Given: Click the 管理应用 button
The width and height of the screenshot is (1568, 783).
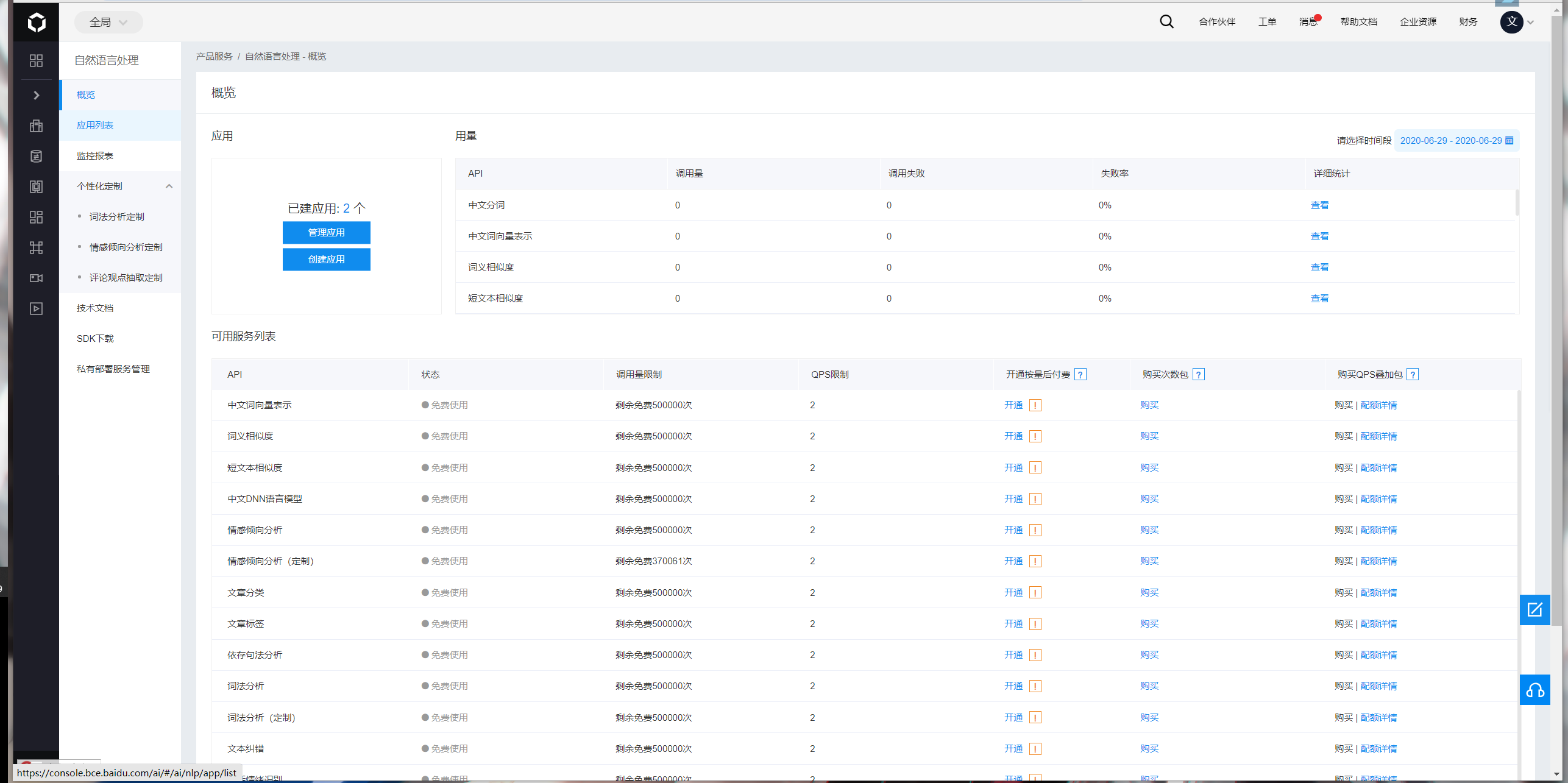Looking at the screenshot, I should click(x=326, y=233).
